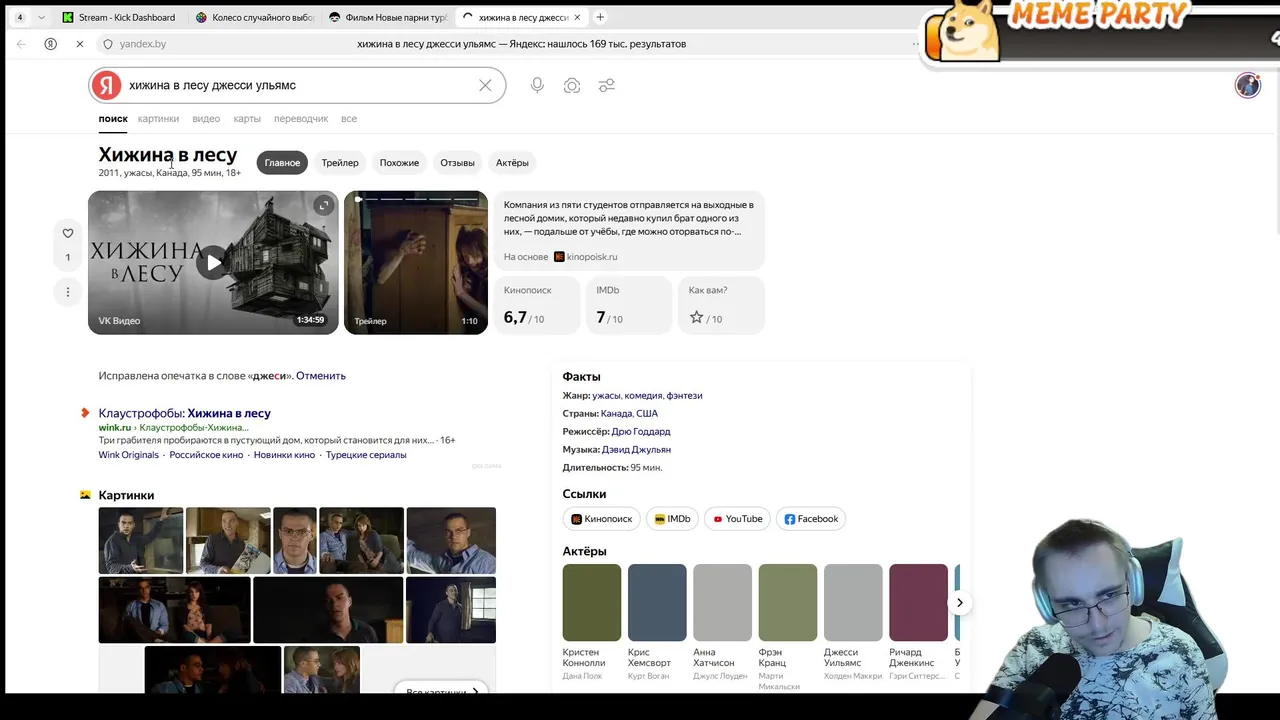Play the Хижина в лесу VK video

[213, 263]
